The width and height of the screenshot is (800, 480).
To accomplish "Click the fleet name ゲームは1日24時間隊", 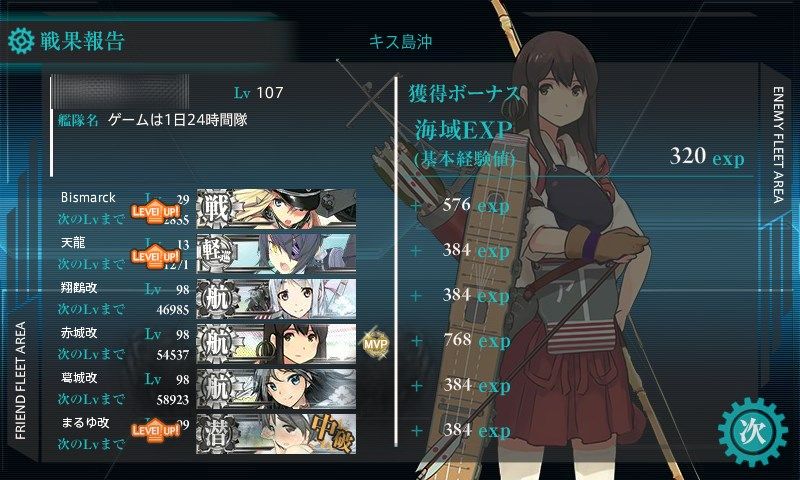I will [178, 120].
